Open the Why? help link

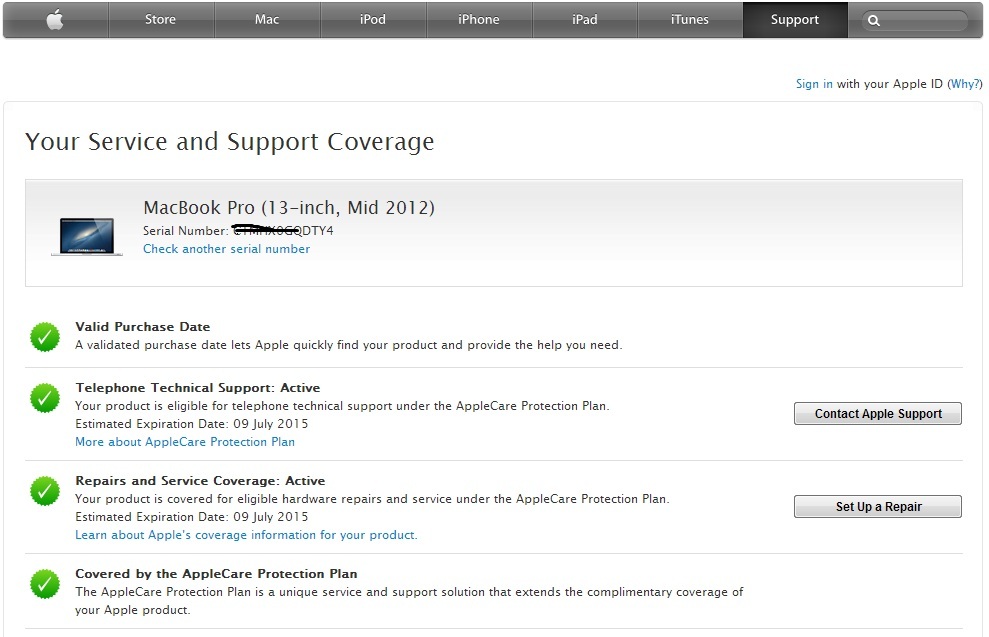(965, 84)
